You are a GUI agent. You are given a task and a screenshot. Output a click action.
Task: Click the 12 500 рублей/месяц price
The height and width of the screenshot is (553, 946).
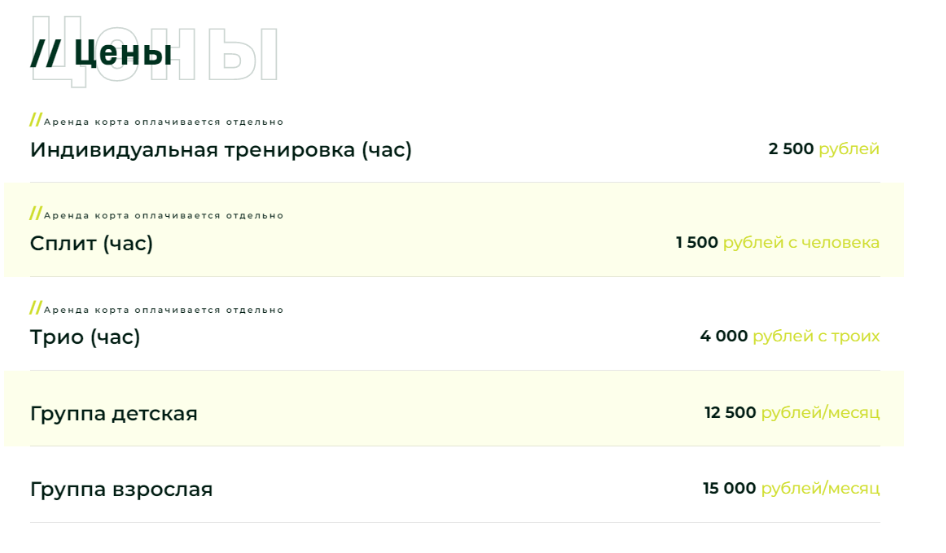tap(792, 412)
